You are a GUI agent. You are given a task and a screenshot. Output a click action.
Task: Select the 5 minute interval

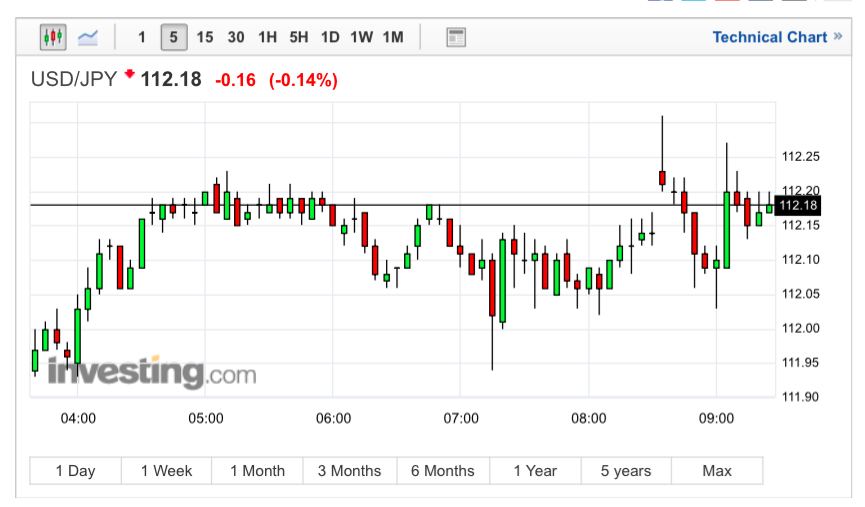173,38
